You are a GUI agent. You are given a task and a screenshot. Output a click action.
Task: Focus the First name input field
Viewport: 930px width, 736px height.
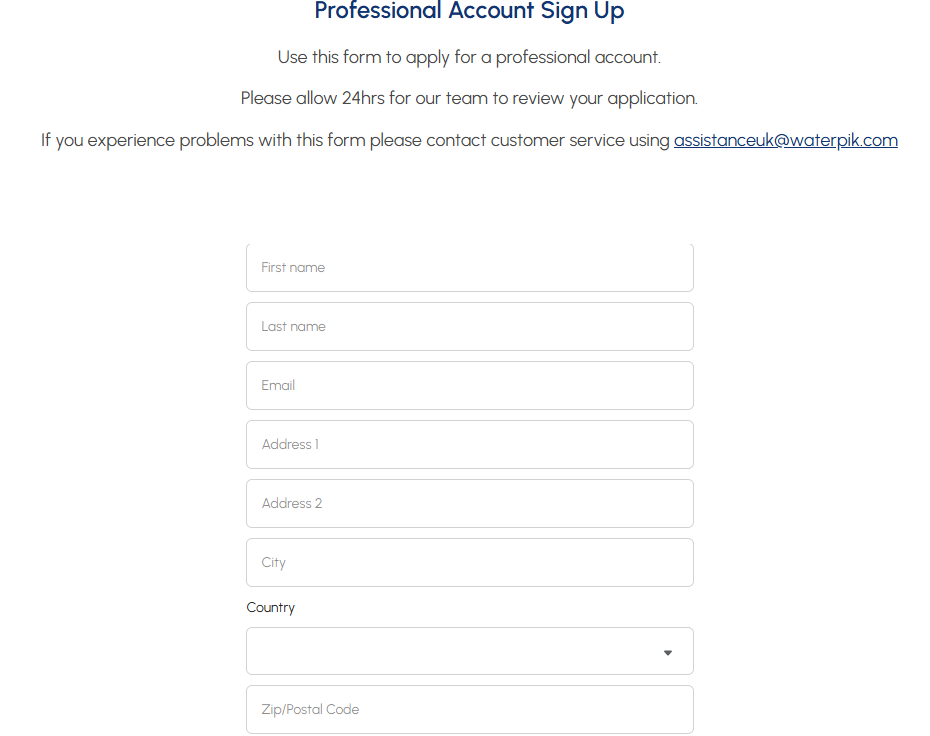pyautogui.click(x=469, y=268)
